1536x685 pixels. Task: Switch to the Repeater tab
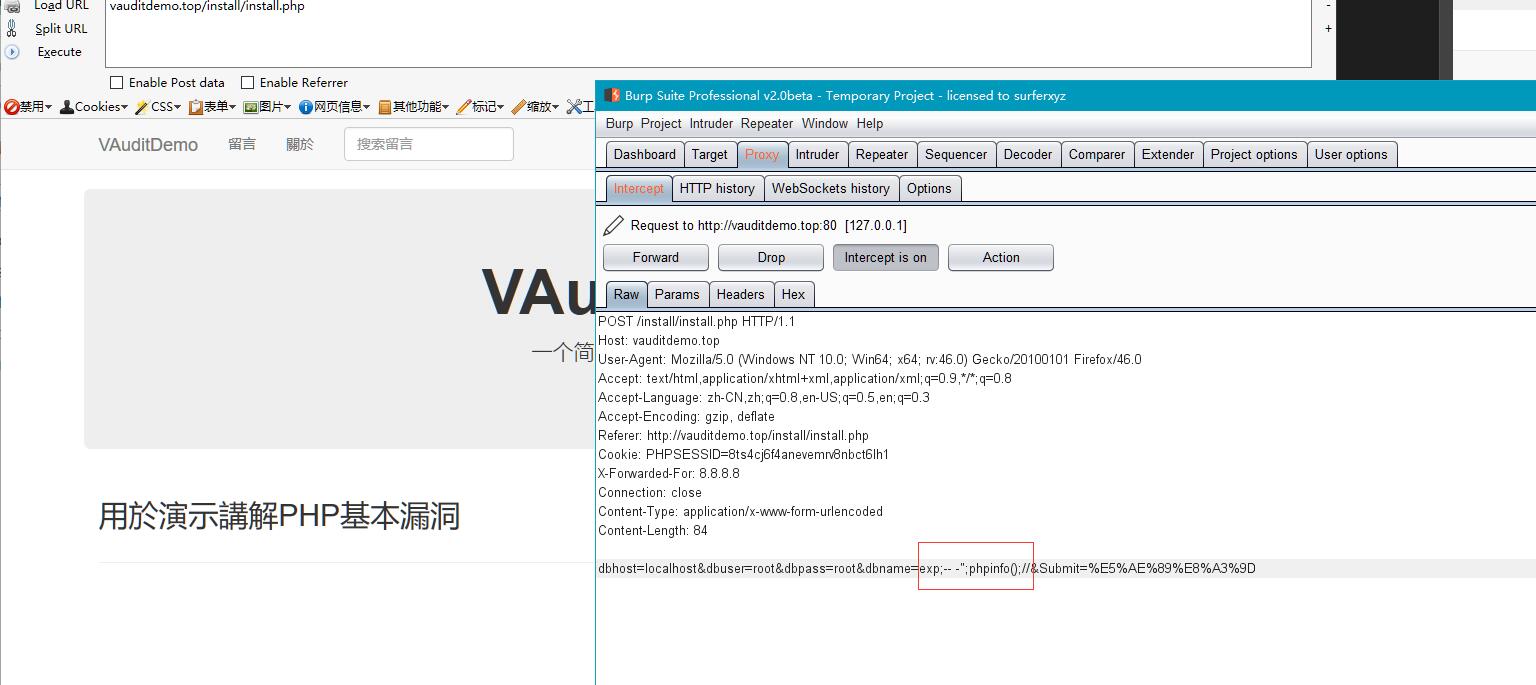click(882, 155)
